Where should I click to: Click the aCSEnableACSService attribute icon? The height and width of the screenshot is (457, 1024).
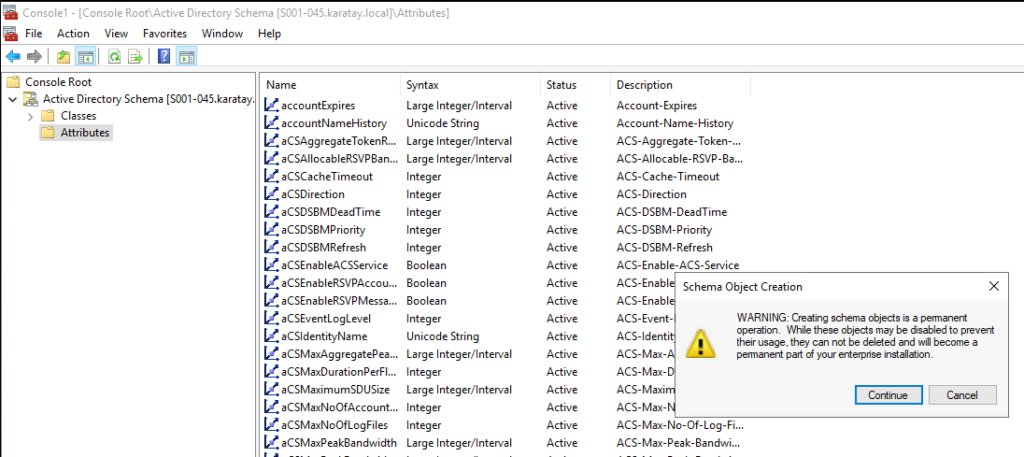271,265
